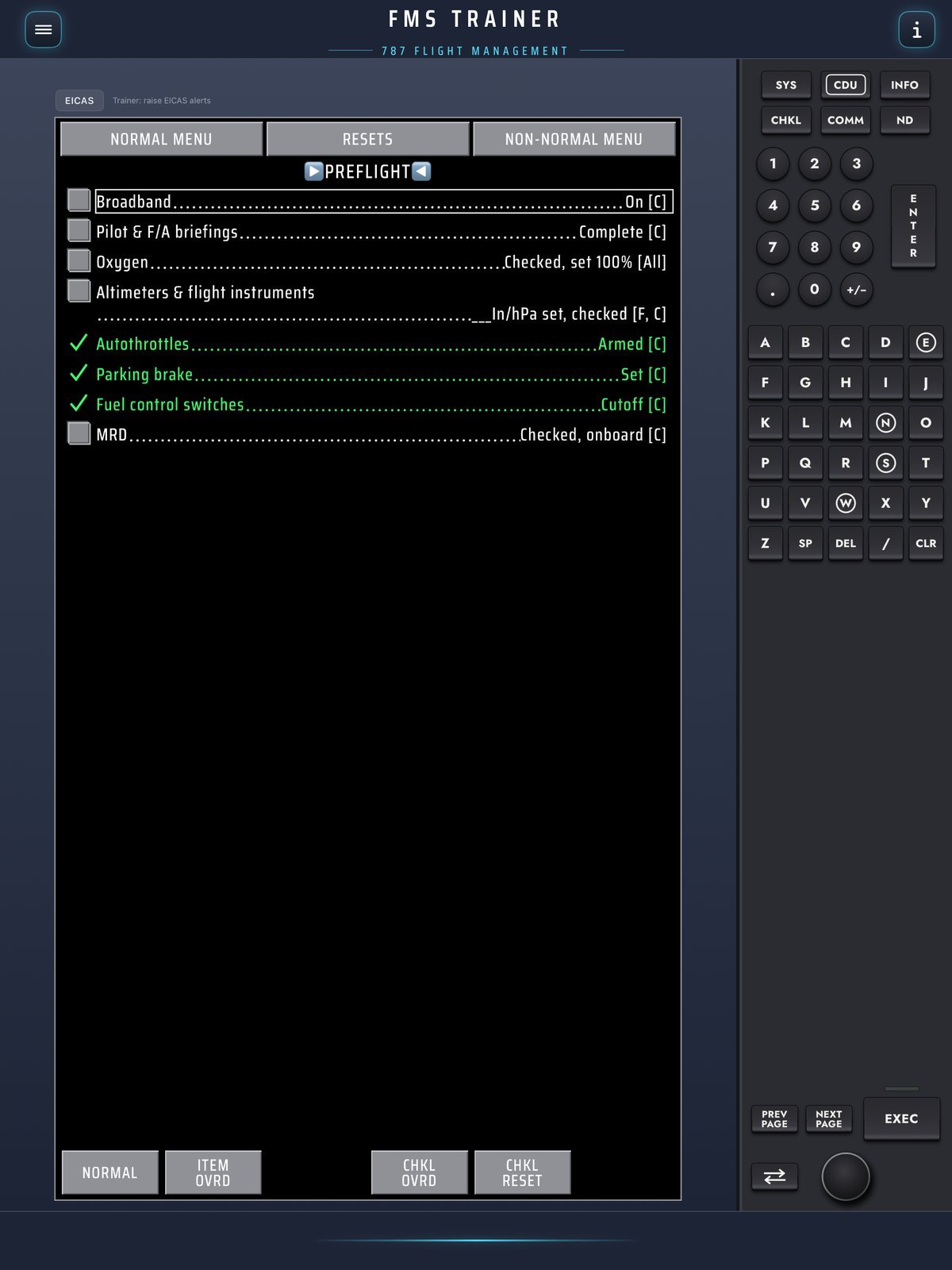
Task: Tap the vertical ENTER key
Action: tap(913, 225)
